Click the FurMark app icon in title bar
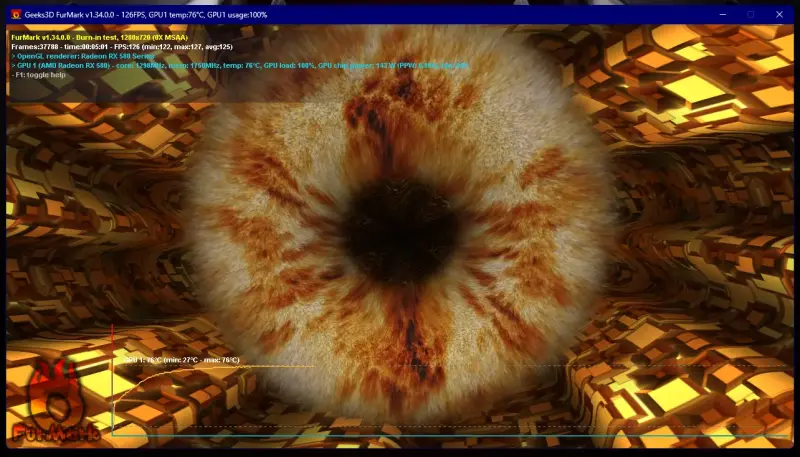This screenshot has height=457, width=800. click(16, 15)
